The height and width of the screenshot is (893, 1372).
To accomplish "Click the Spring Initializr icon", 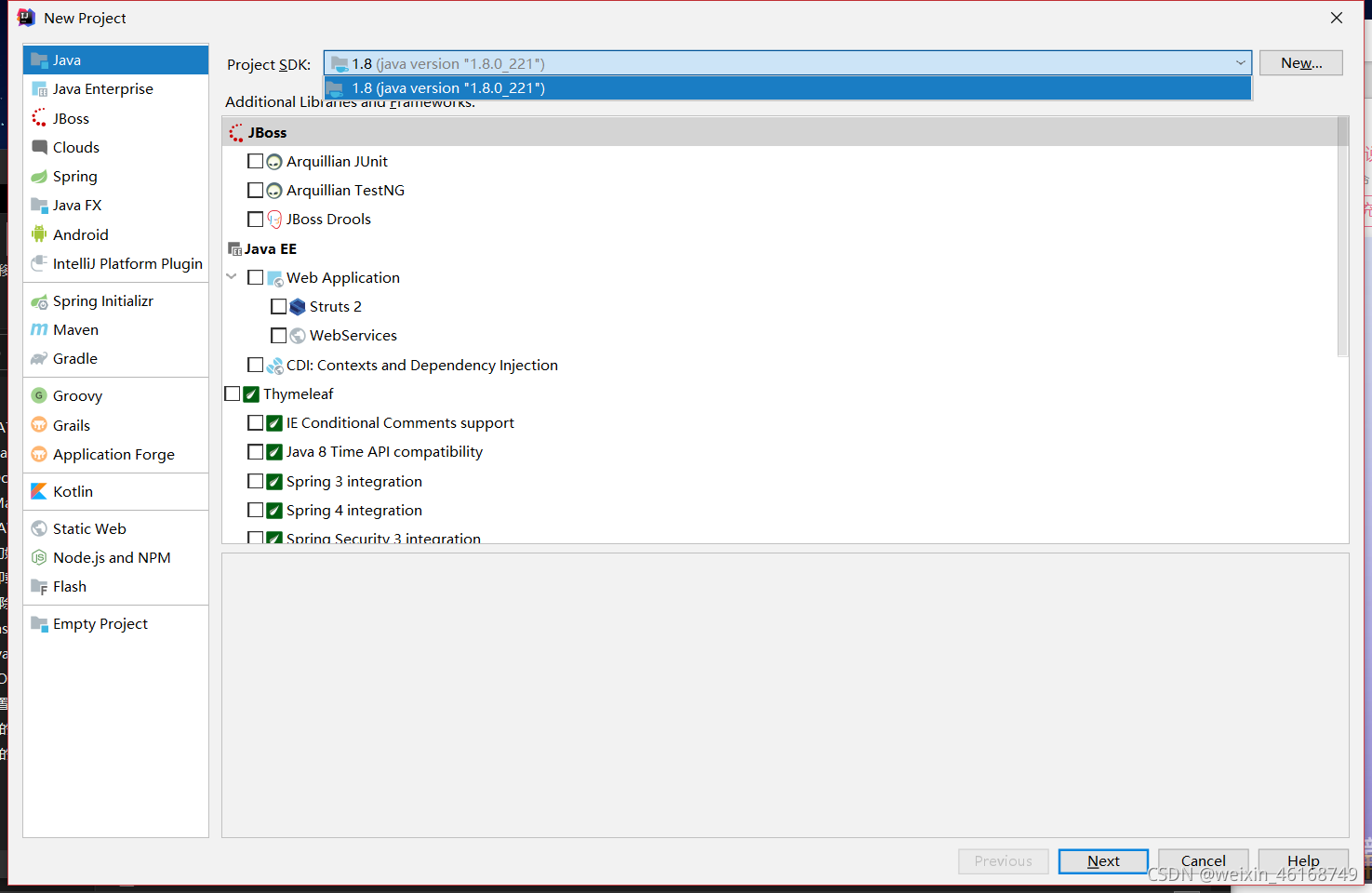I will [x=39, y=301].
